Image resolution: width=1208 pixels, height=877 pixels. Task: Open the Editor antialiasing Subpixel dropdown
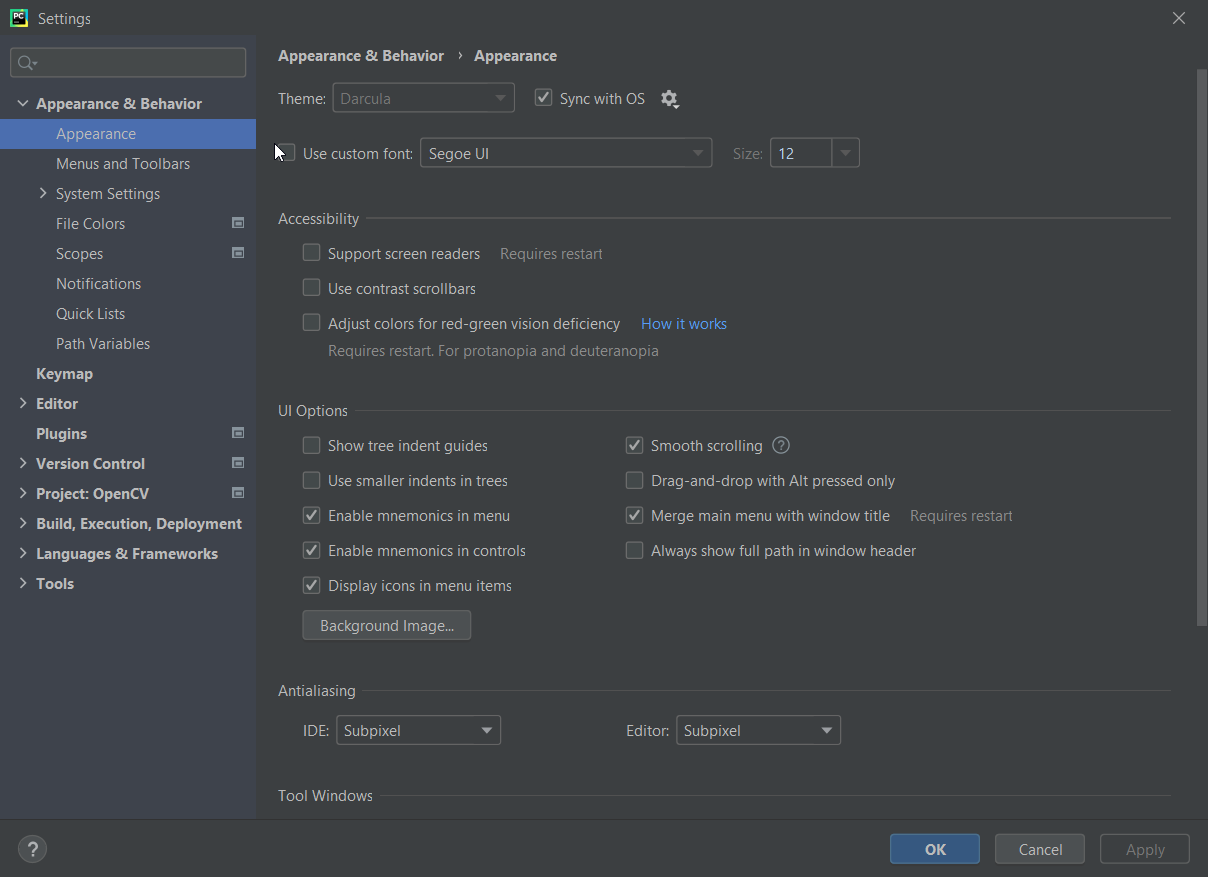pyautogui.click(x=758, y=730)
